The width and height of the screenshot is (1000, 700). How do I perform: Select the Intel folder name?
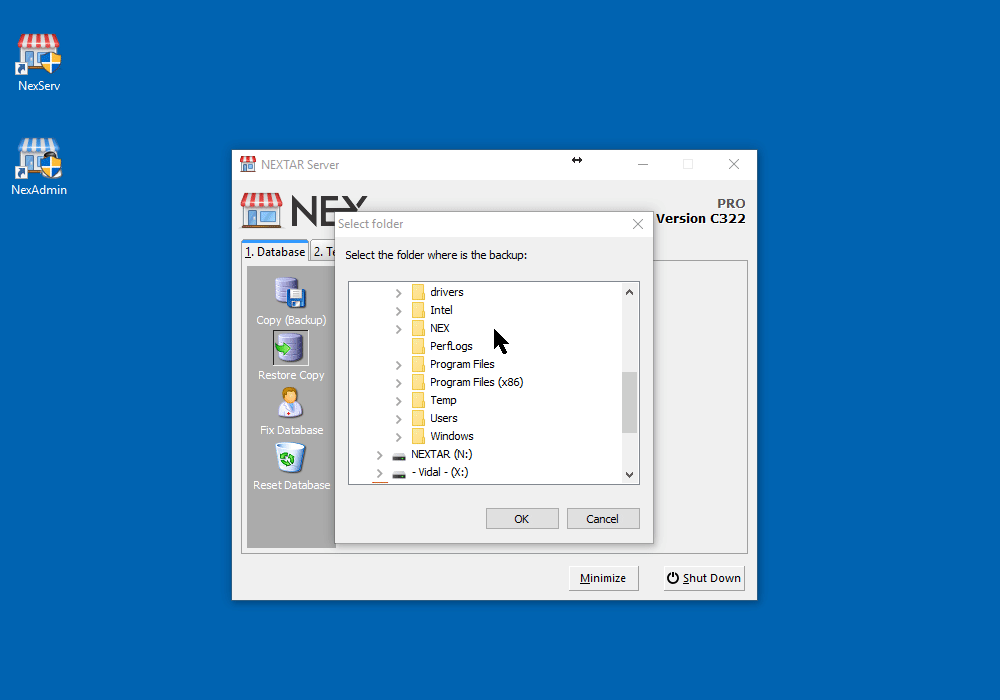(441, 310)
